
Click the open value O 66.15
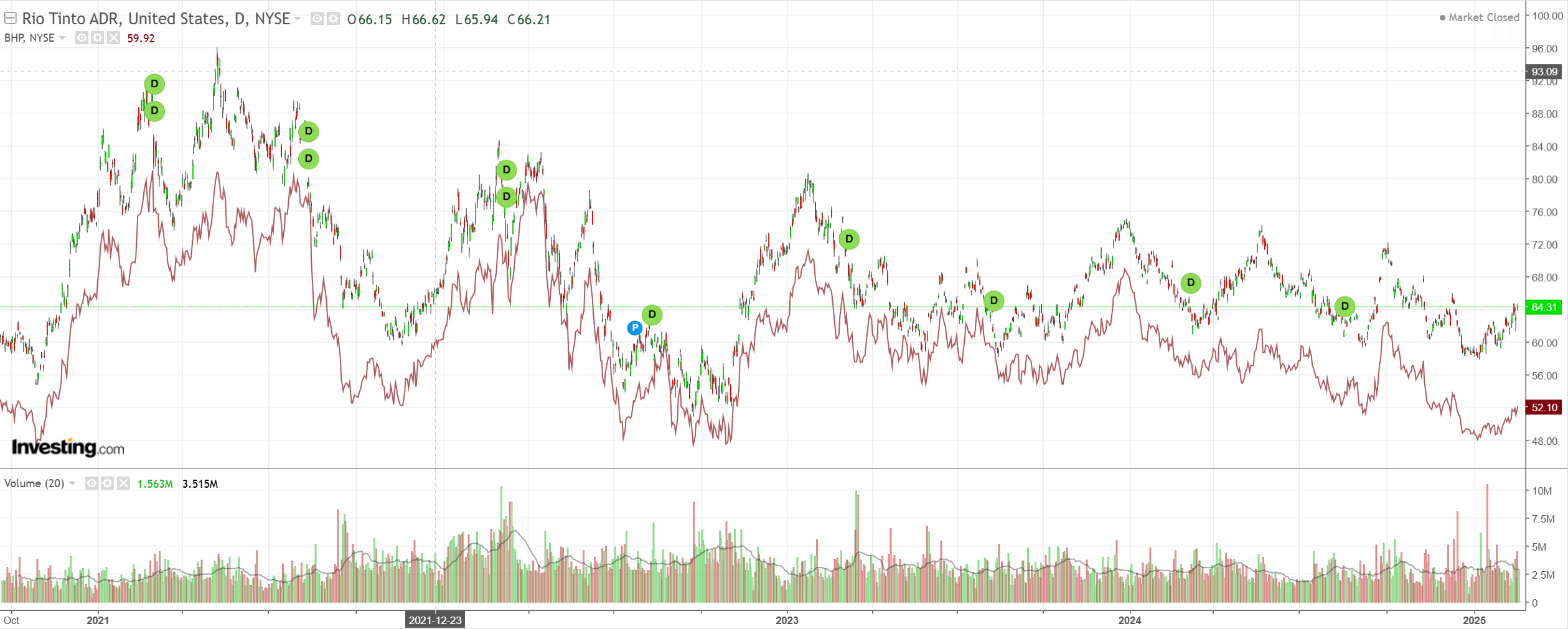(x=370, y=19)
